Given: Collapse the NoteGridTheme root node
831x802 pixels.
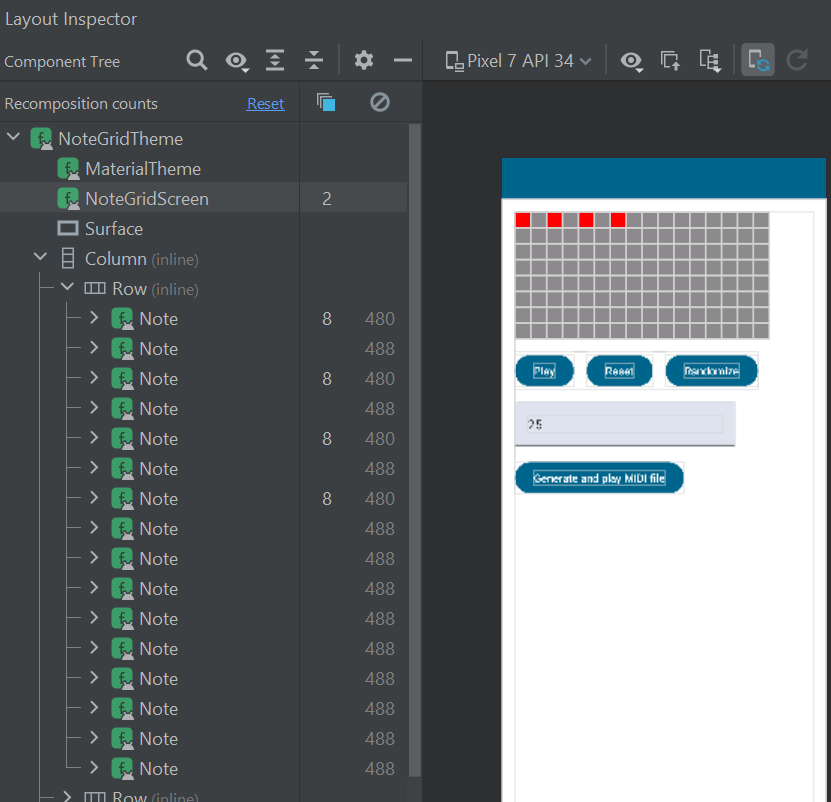Looking at the screenshot, I should click(x=14, y=138).
